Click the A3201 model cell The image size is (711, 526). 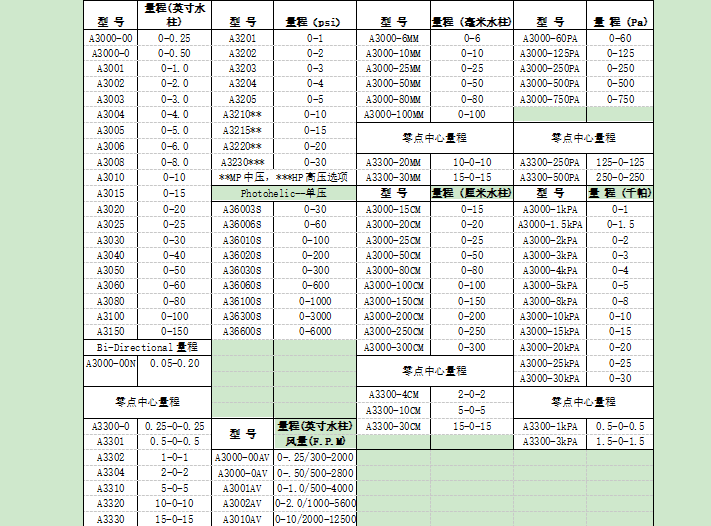pyautogui.click(x=242, y=37)
